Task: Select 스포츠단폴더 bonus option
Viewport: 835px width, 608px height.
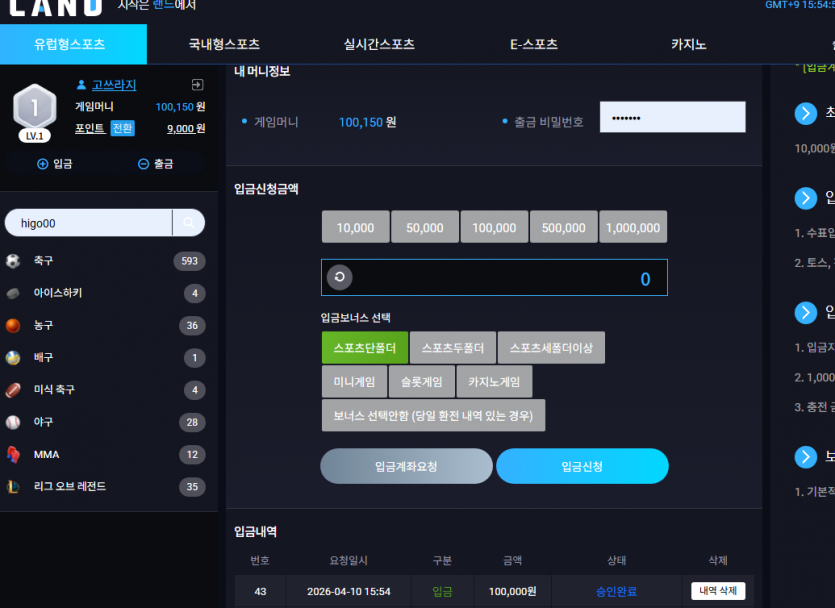Action: [365, 348]
